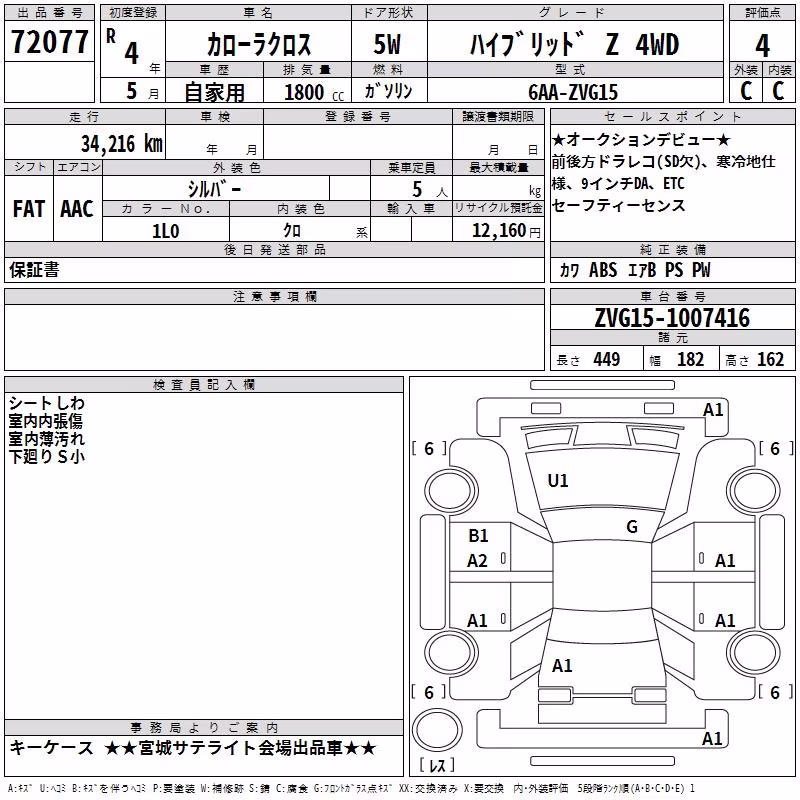Click the overall evaluation score 4
Screen dimensions: 800x800
(762, 46)
